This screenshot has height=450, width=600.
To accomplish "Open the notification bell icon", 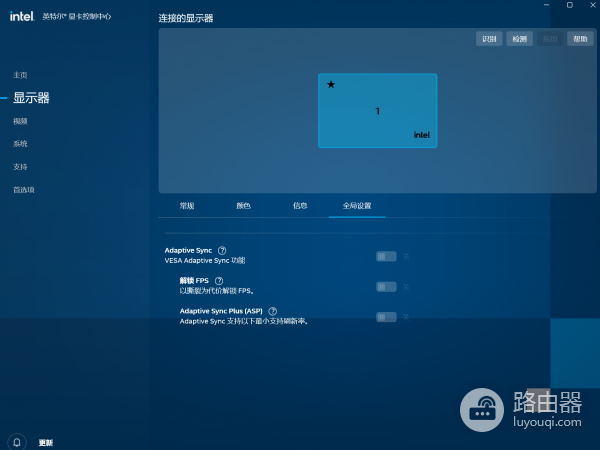I will click(17, 442).
